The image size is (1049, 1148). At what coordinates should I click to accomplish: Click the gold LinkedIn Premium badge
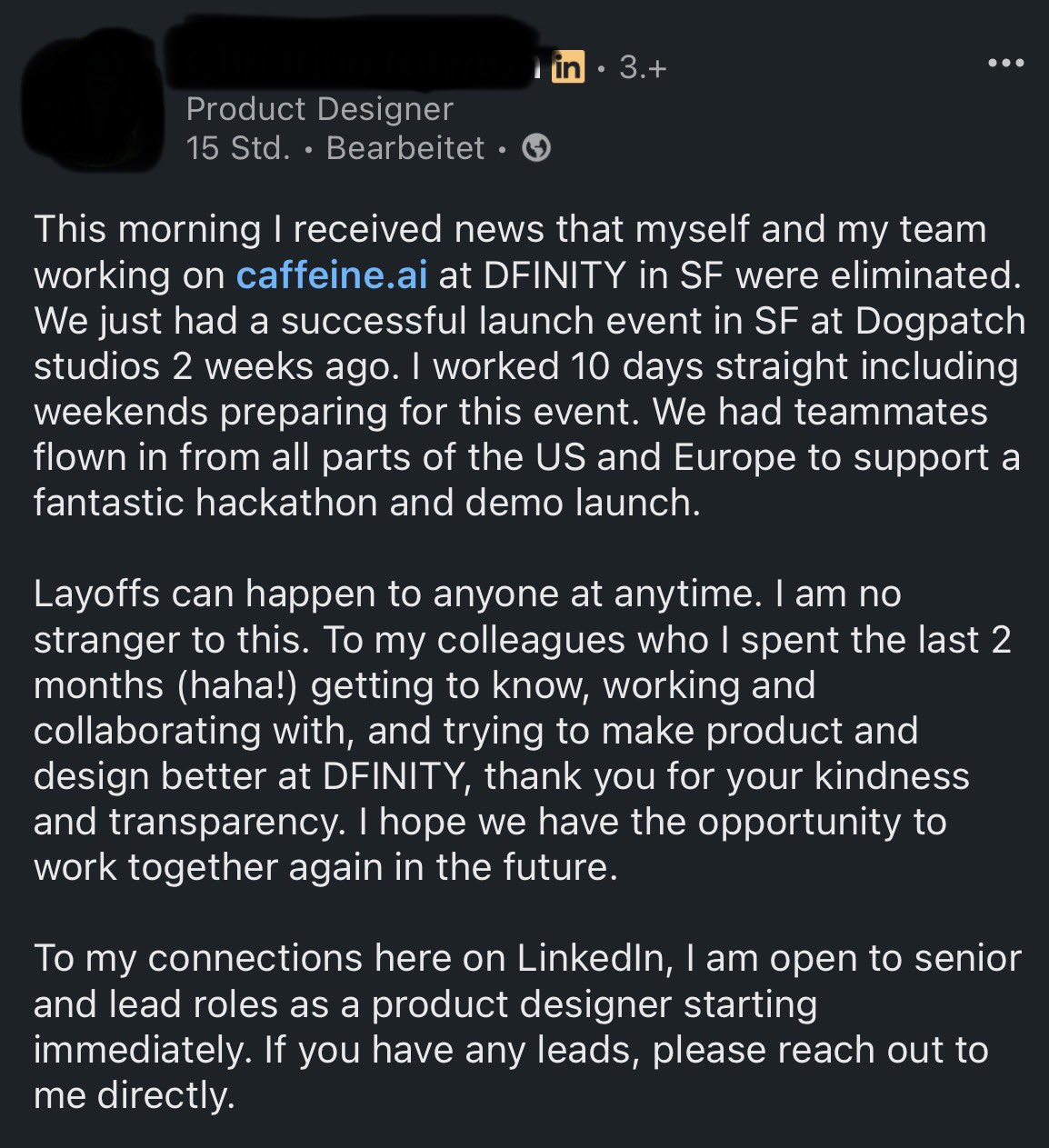pos(568,67)
